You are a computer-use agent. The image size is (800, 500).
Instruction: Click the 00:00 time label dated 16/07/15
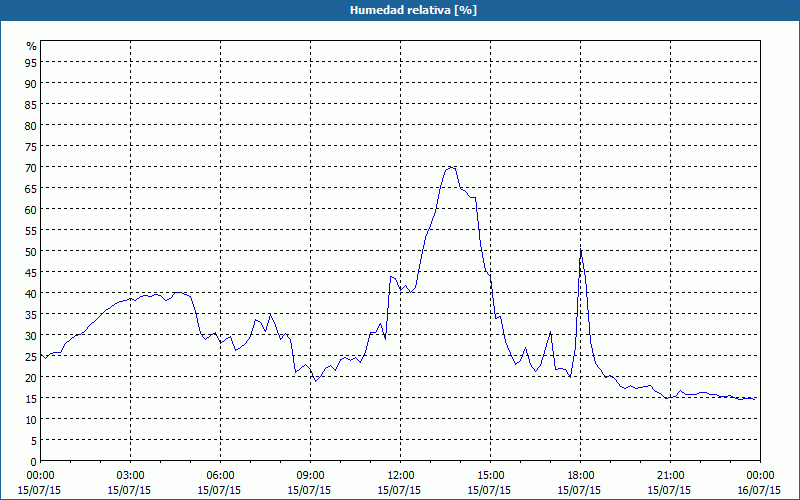(760, 476)
